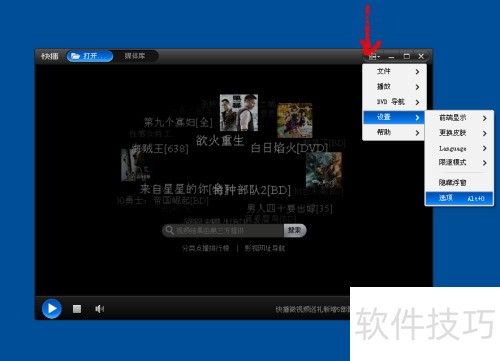Click the magnifier icon in search box
The height and width of the screenshot is (361, 500).
(170, 230)
